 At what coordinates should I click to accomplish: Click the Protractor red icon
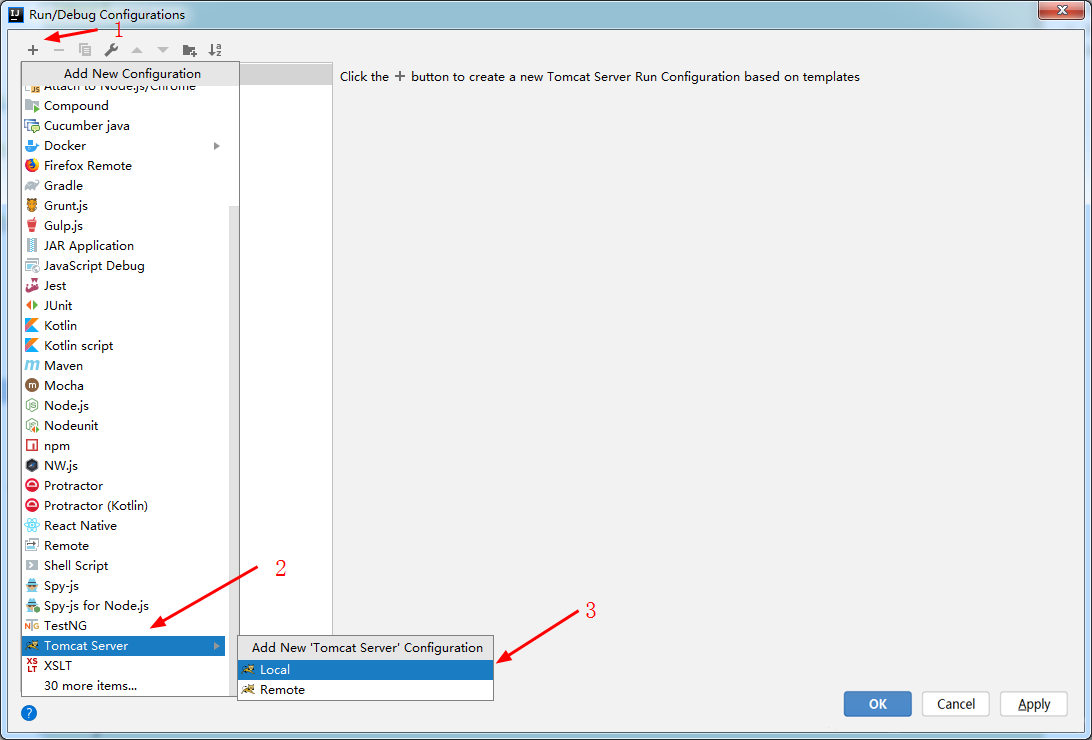pos(32,486)
